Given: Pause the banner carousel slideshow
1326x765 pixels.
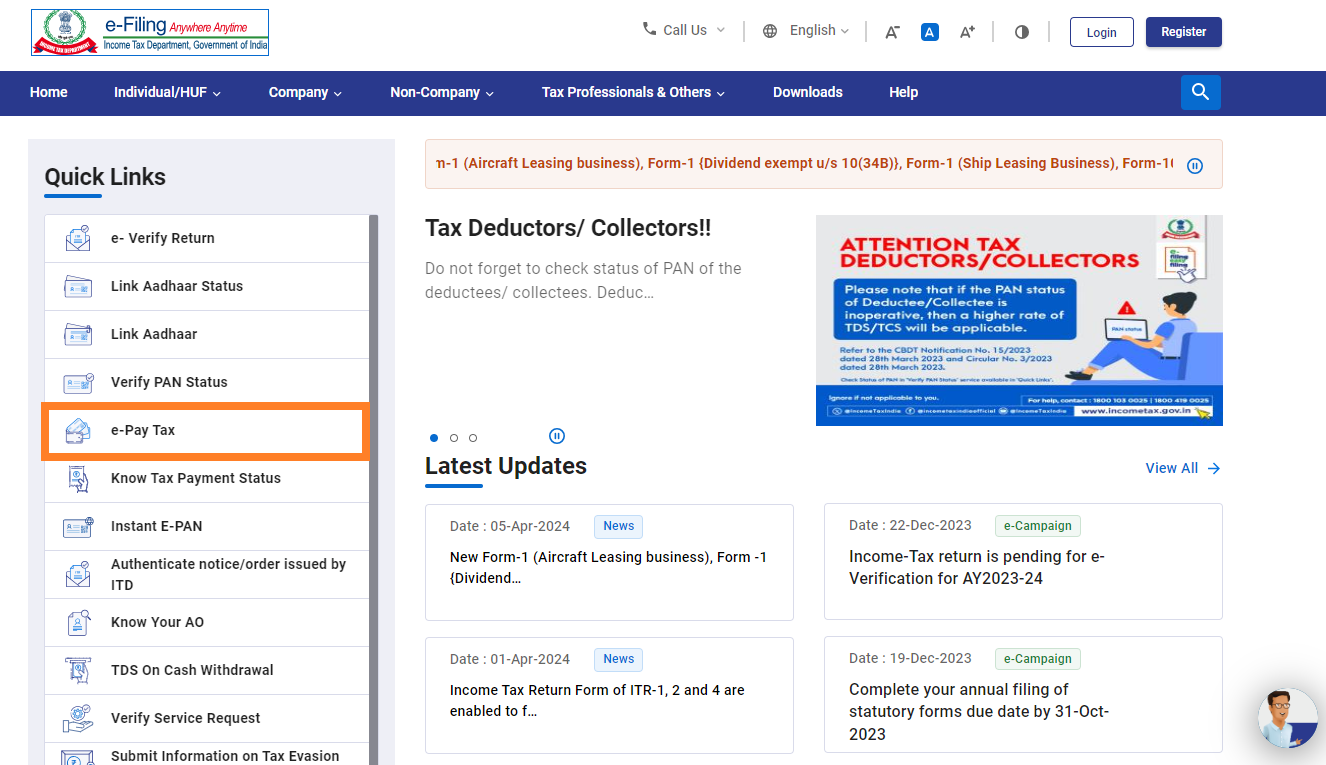Looking at the screenshot, I should pyautogui.click(x=557, y=436).
